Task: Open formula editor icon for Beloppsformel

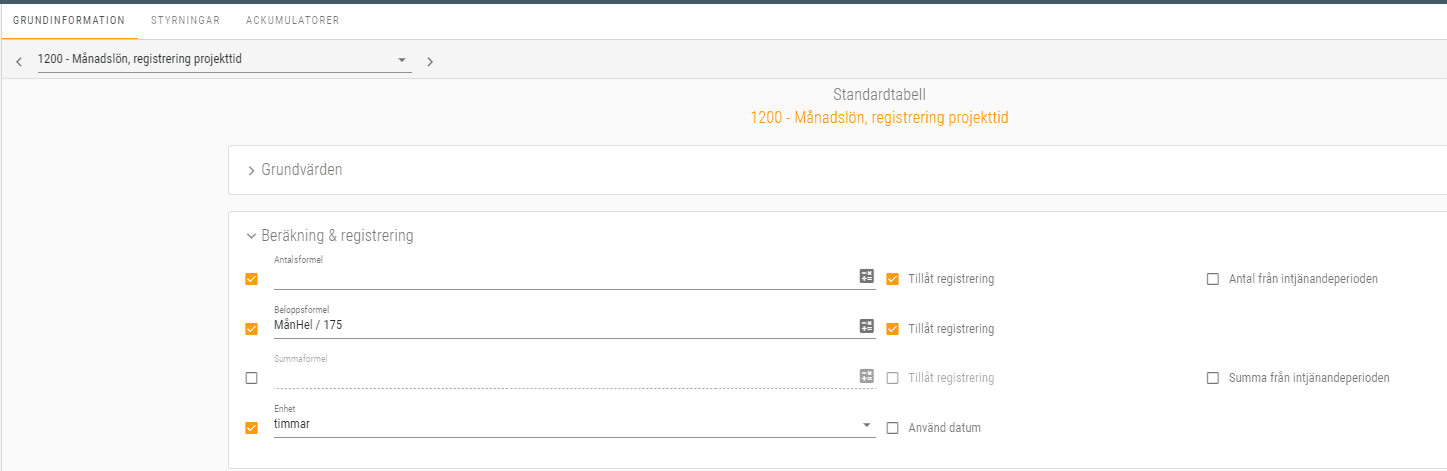Action: click(867, 326)
